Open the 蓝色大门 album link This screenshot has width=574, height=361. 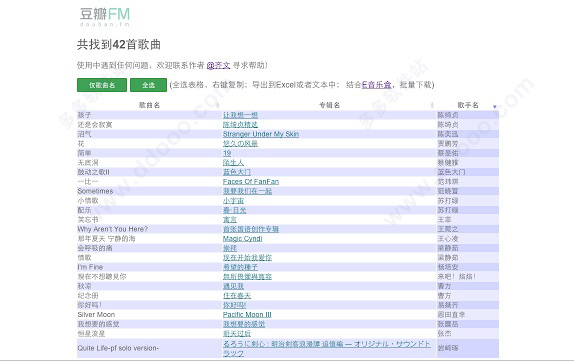coord(237,172)
